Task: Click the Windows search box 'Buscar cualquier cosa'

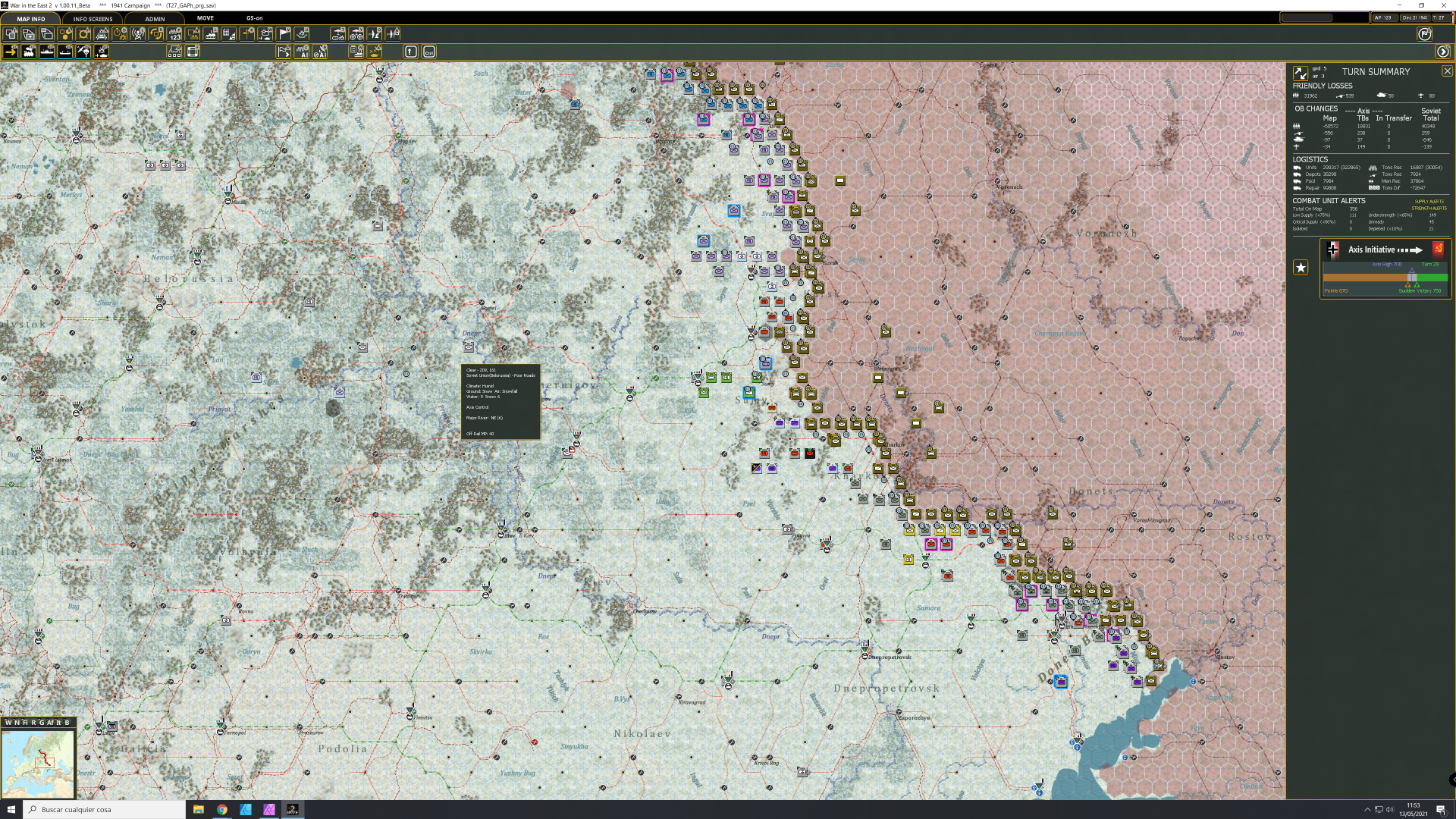Action: 104,809
